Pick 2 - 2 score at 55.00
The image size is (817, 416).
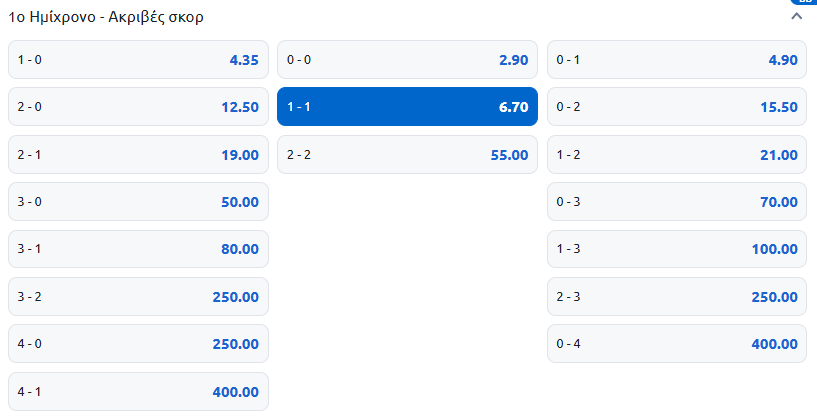407,155
